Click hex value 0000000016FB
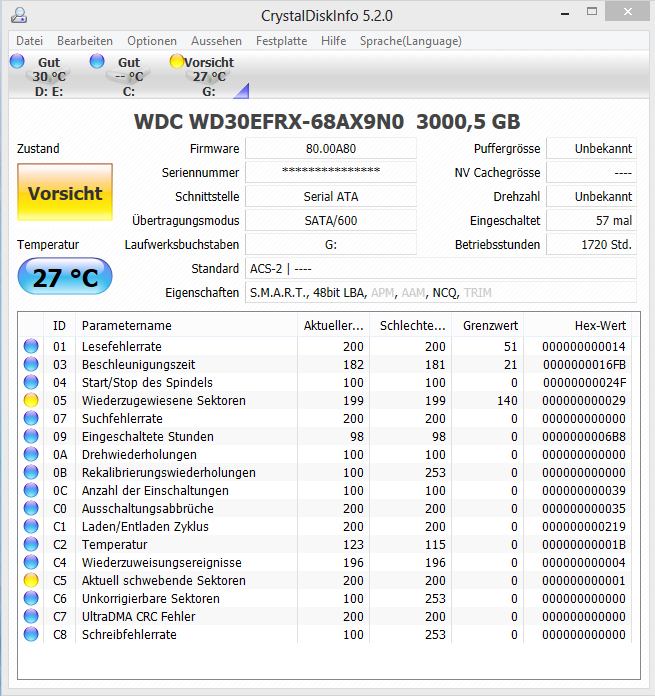This screenshot has height=696, width=655. tap(584, 364)
